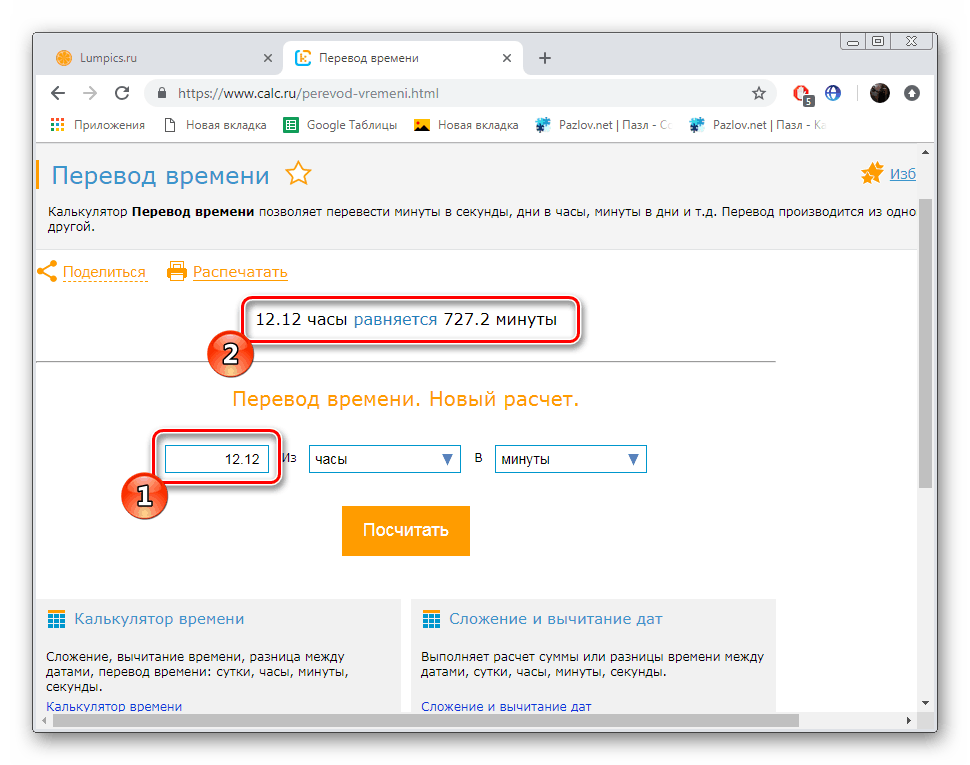Click the result text 727.2 минуты

point(500,320)
